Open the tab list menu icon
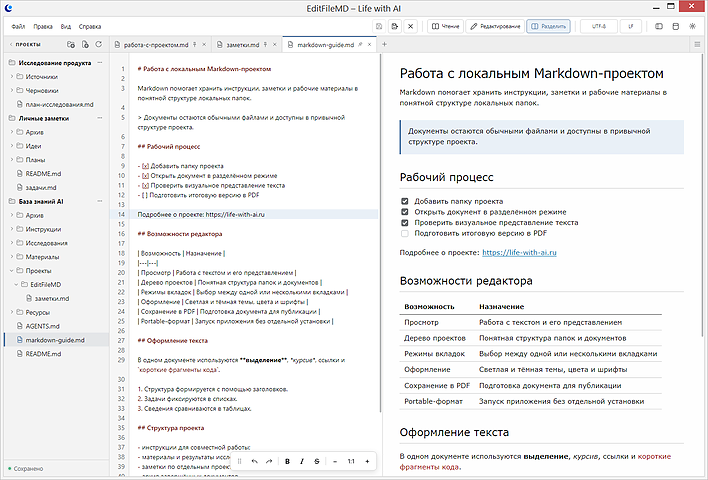This screenshot has width=708, height=480. [697, 44]
